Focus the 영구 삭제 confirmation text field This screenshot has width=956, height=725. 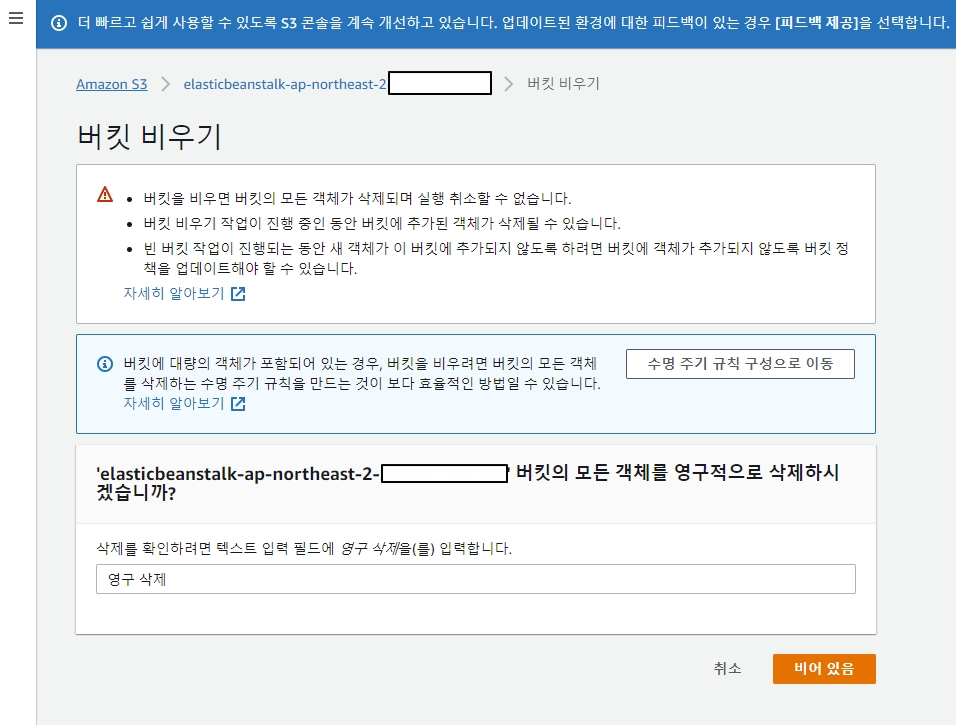(x=476, y=579)
